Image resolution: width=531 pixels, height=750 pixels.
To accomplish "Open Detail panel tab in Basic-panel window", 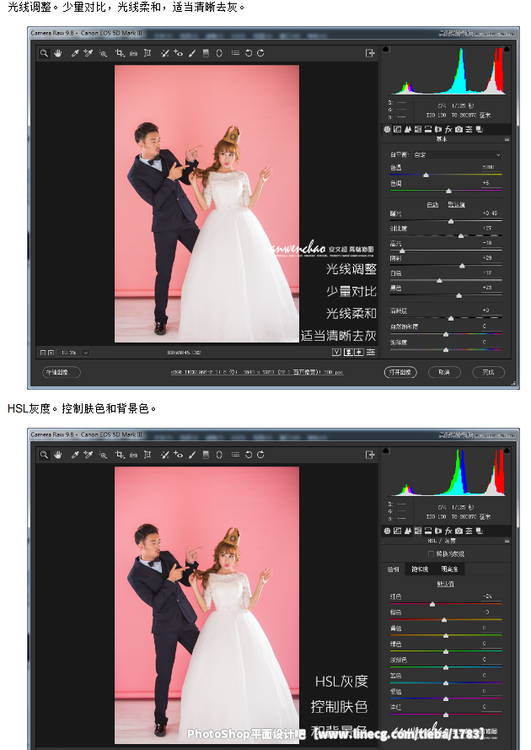I will 408,129.
